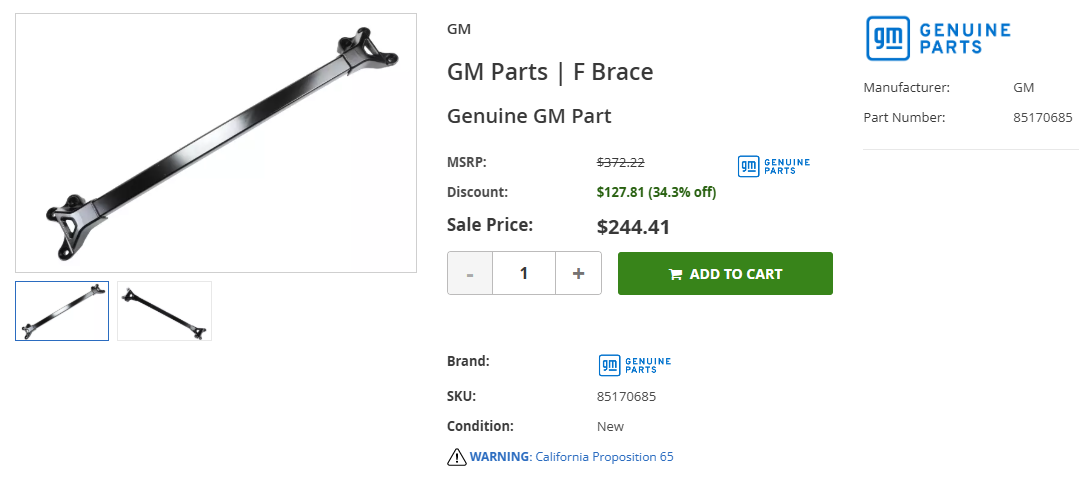Open the main product image
Image resolution: width=1079 pixels, height=484 pixels.
pos(216,143)
